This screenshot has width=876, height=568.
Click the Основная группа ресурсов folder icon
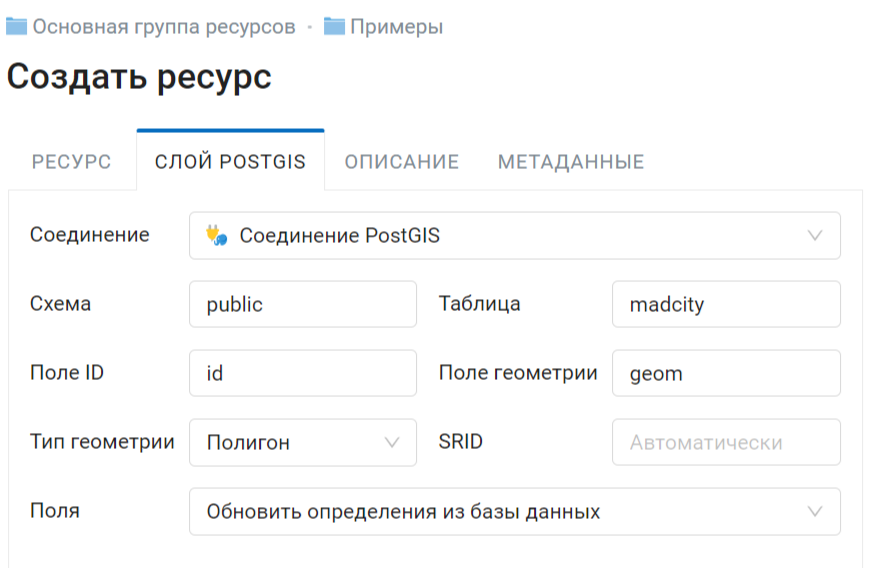point(16,26)
